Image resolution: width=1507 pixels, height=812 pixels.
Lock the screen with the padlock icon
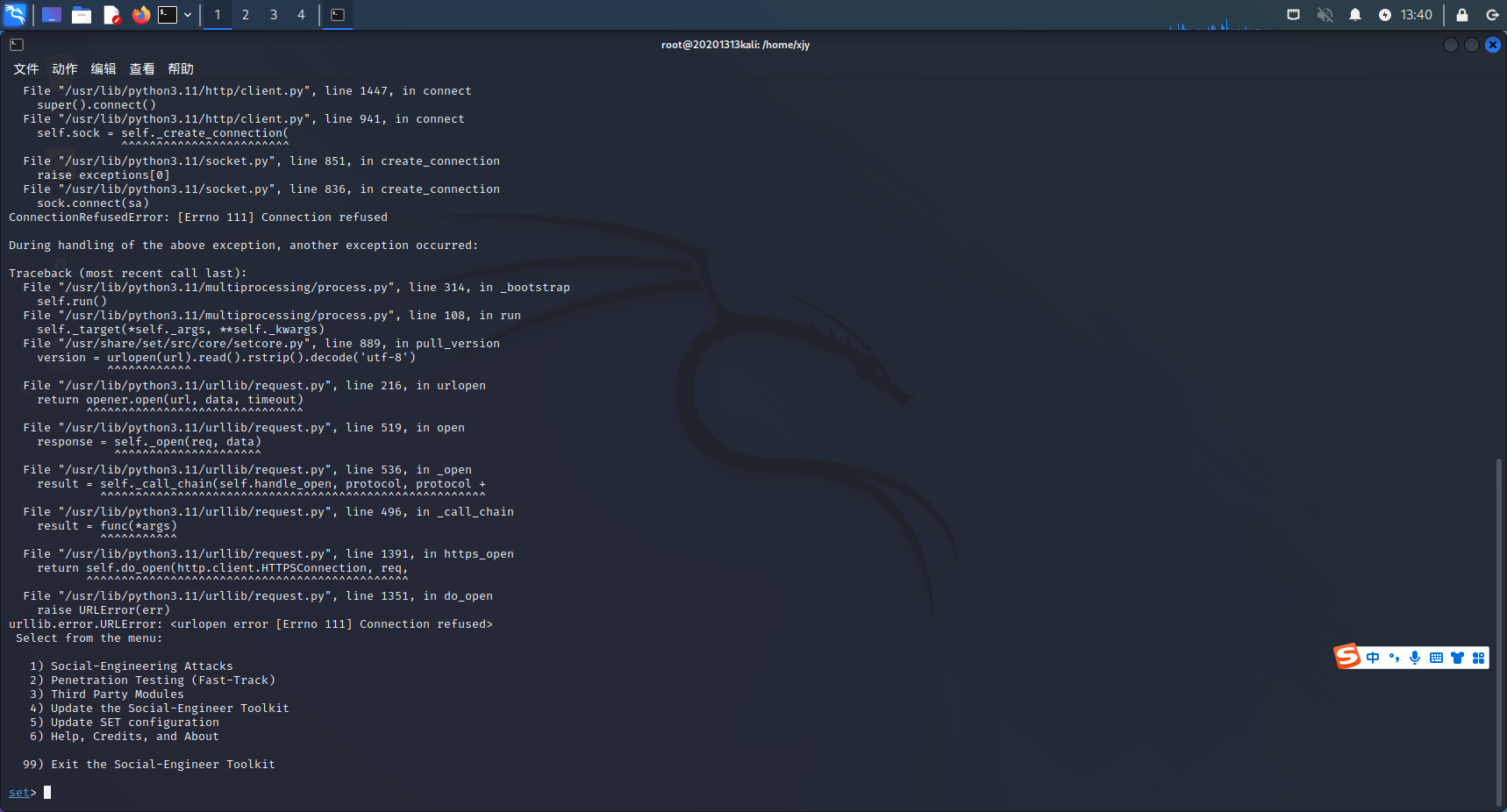click(1462, 15)
